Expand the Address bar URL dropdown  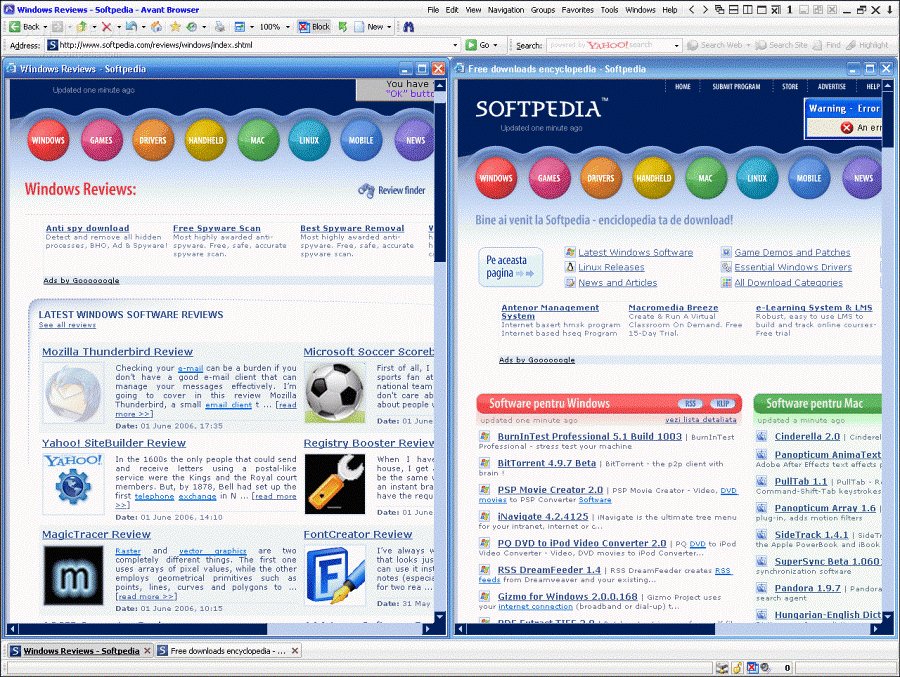(x=455, y=45)
